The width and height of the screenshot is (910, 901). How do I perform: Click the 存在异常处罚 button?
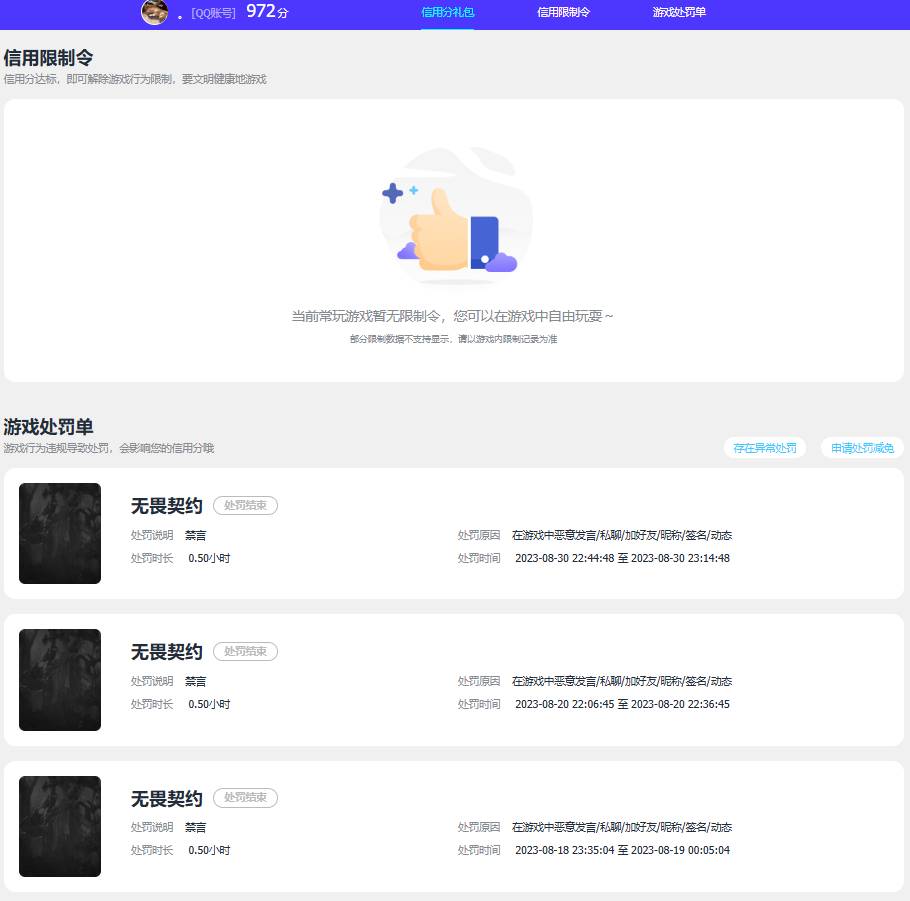[x=764, y=447]
